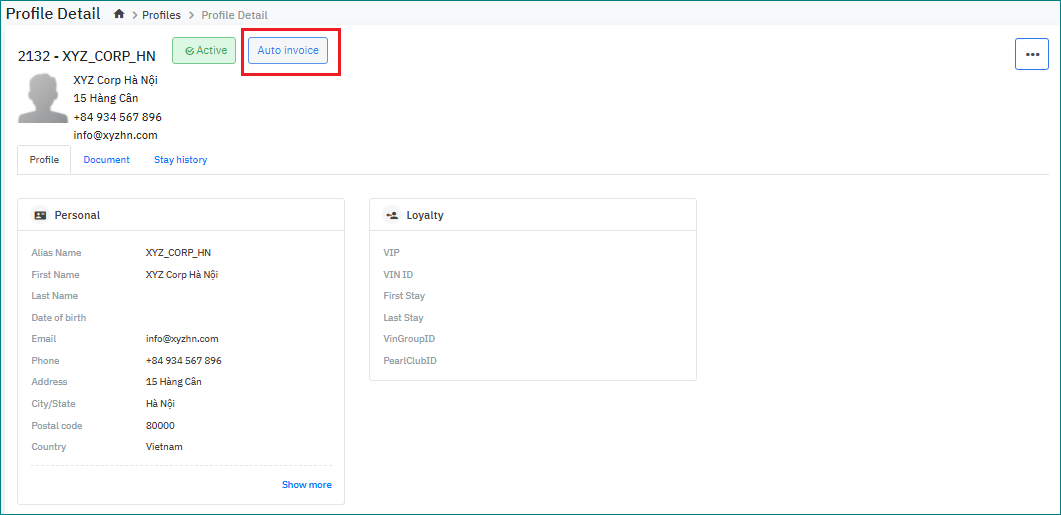
Task: Select the Postal code value 80000
Action: pos(160,426)
